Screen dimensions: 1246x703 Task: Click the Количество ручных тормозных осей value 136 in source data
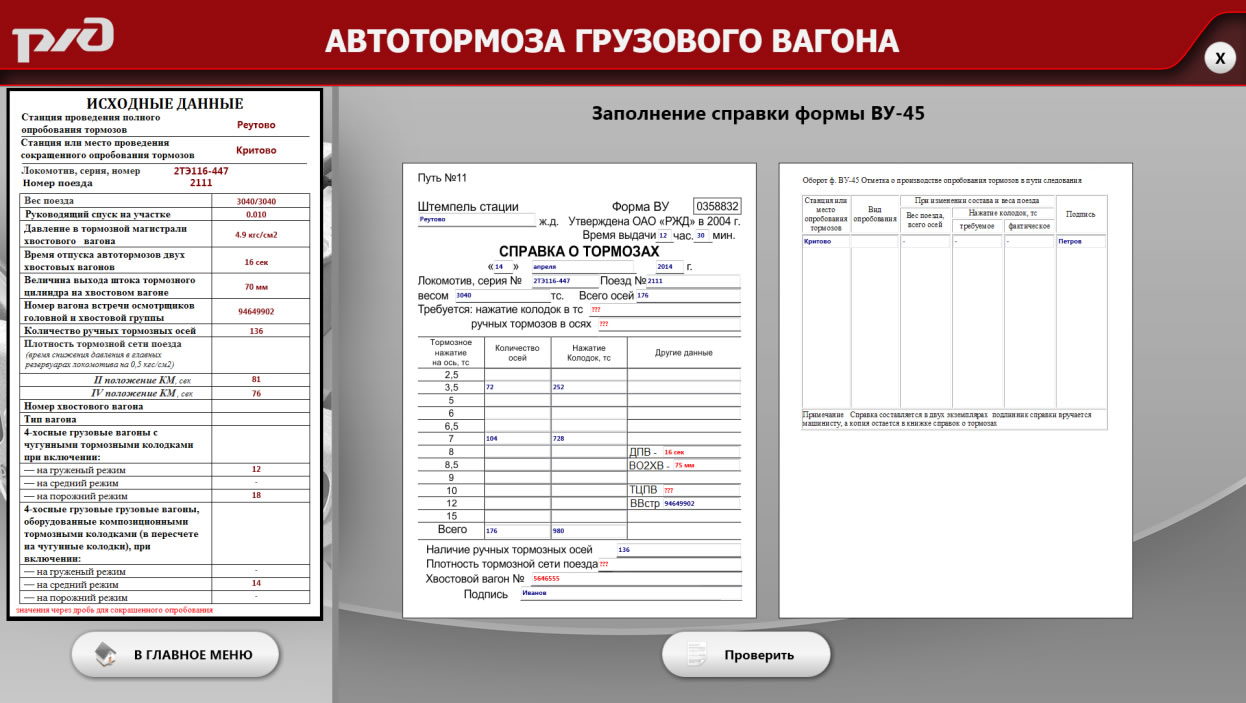coord(256,331)
